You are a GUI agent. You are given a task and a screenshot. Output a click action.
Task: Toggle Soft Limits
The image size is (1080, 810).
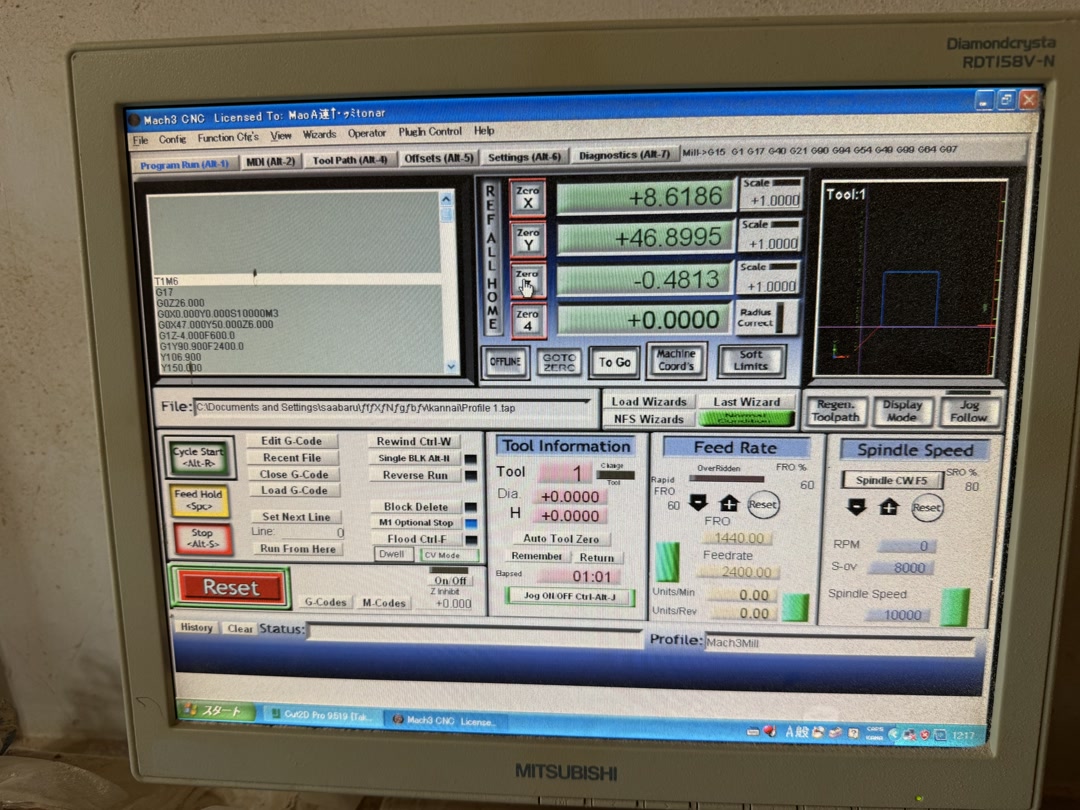(753, 361)
